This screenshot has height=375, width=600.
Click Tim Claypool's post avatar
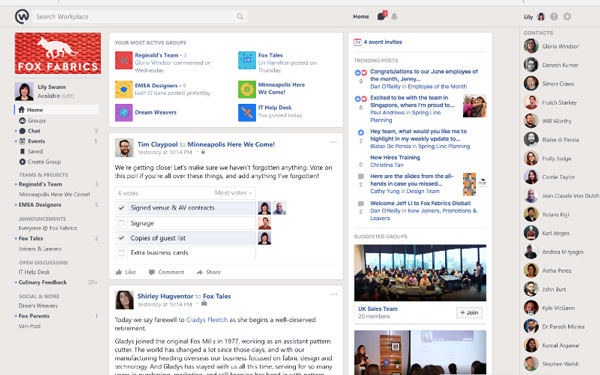click(x=124, y=148)
